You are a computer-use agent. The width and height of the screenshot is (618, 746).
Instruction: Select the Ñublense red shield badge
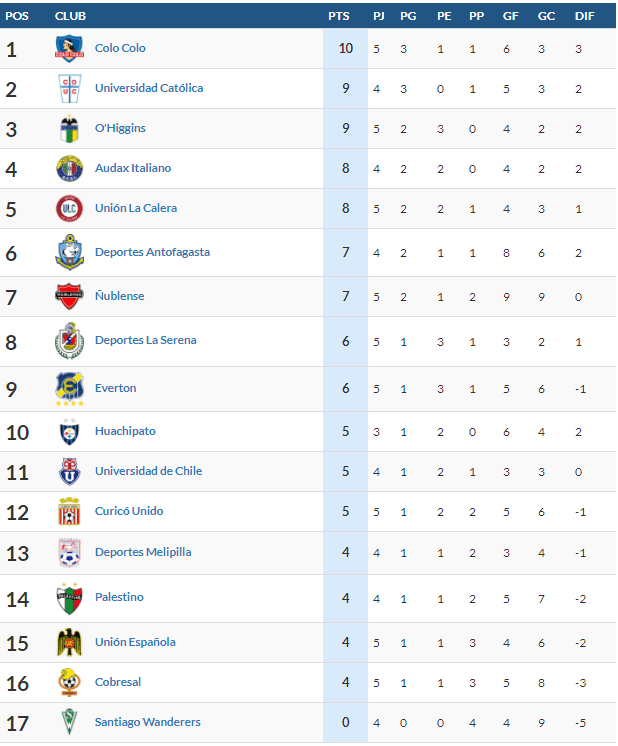(x=69, y=296)
